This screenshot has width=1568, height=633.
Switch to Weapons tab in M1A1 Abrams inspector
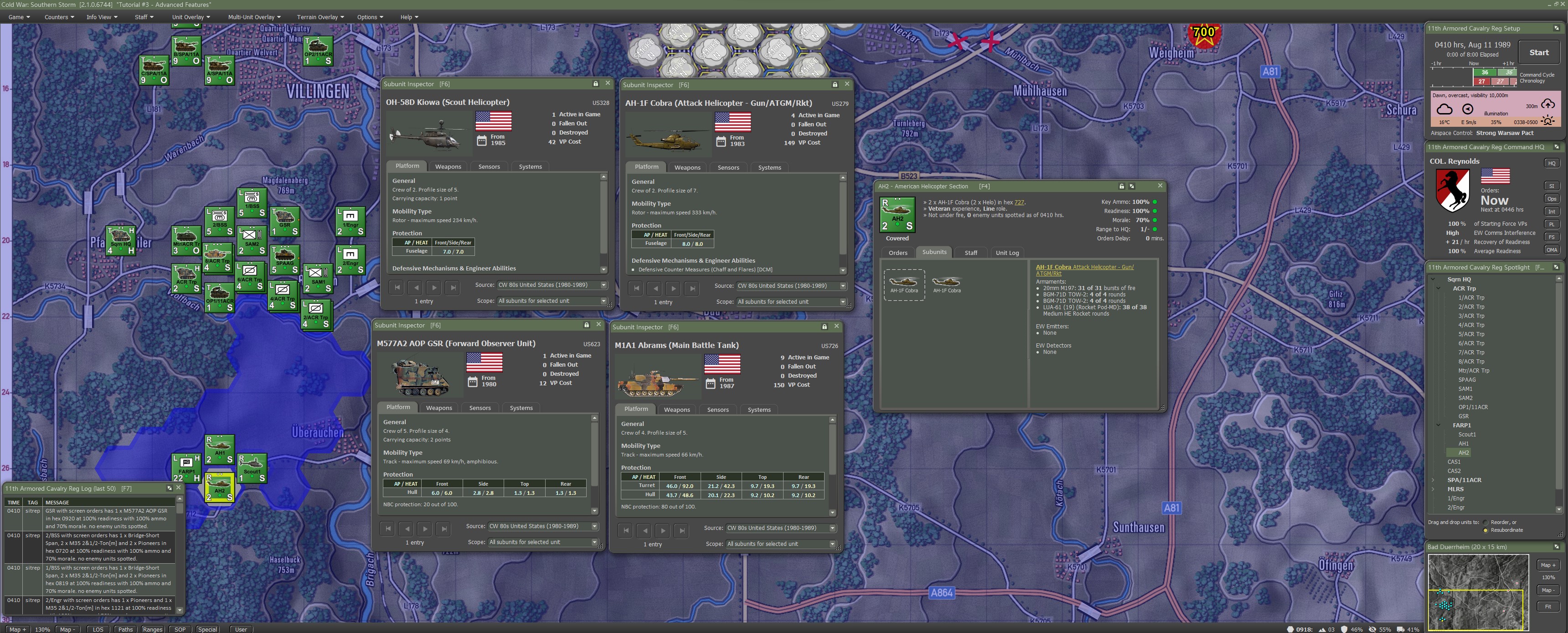(x=677, y=410)
